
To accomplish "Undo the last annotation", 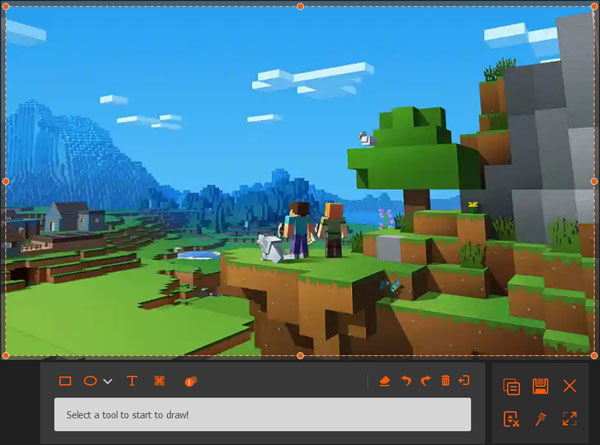I will (x=406, y=381).
